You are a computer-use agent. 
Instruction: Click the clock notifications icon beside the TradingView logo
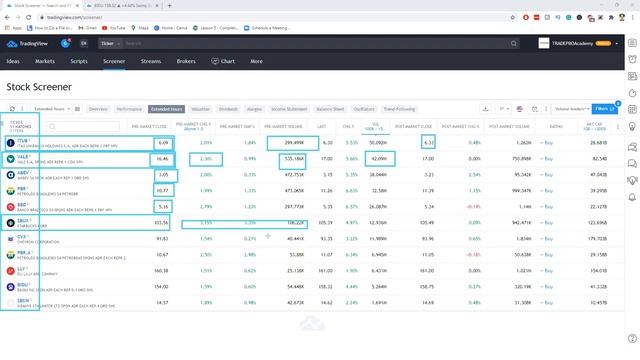(65, 43)
